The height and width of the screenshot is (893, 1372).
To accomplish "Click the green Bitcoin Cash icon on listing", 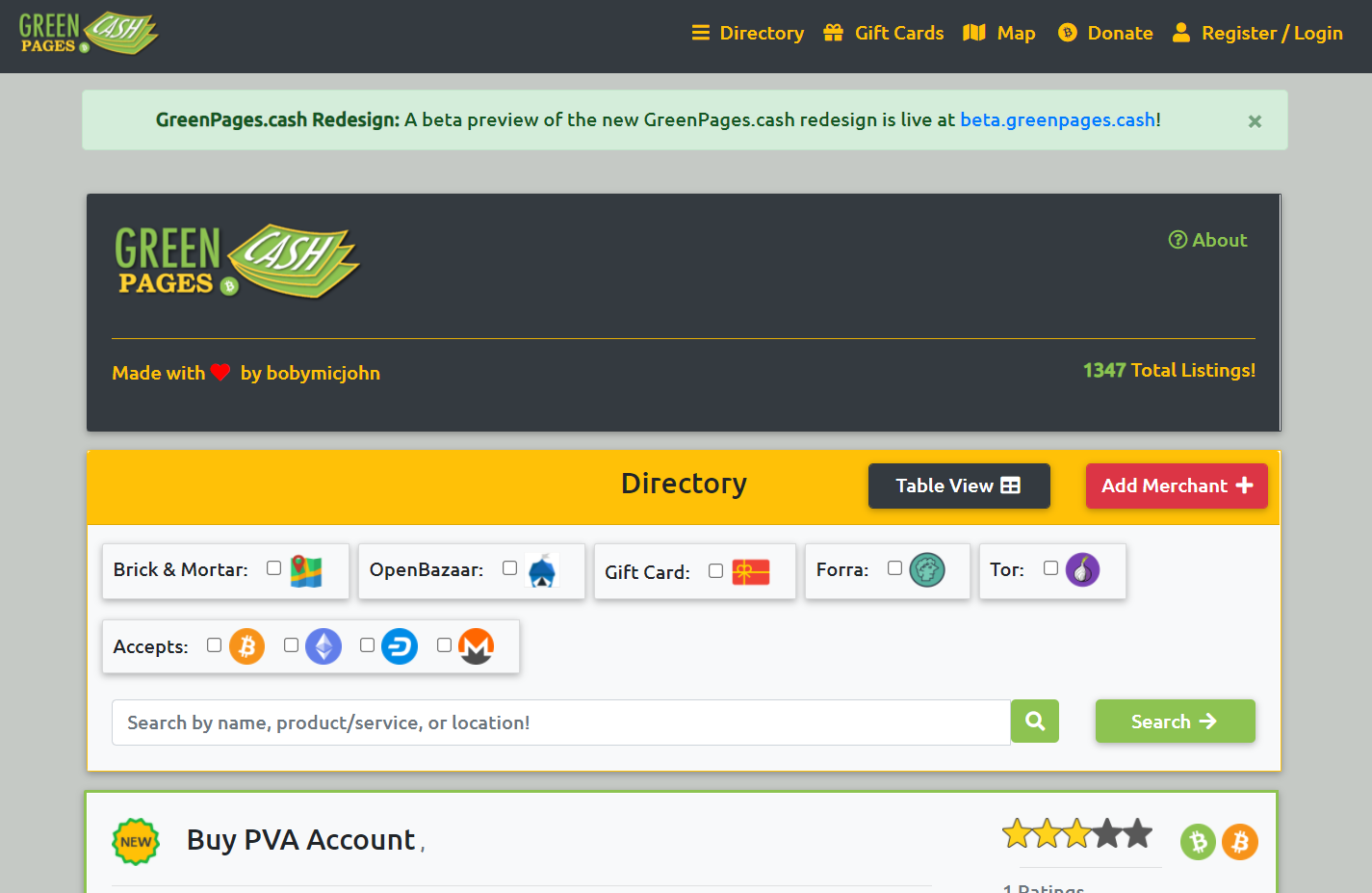I will (1199, 842).
